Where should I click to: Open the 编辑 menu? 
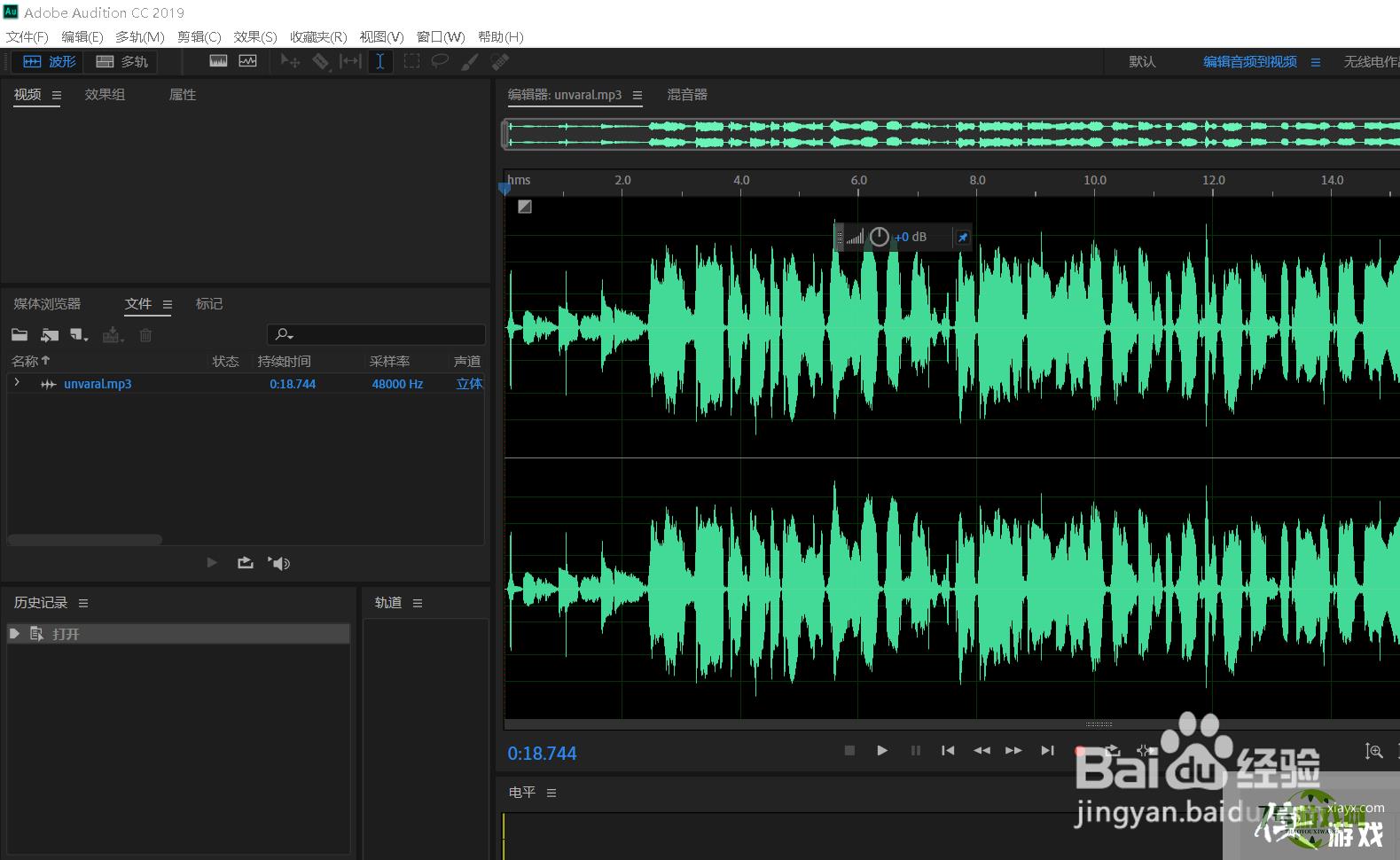(x=82, y=36)
